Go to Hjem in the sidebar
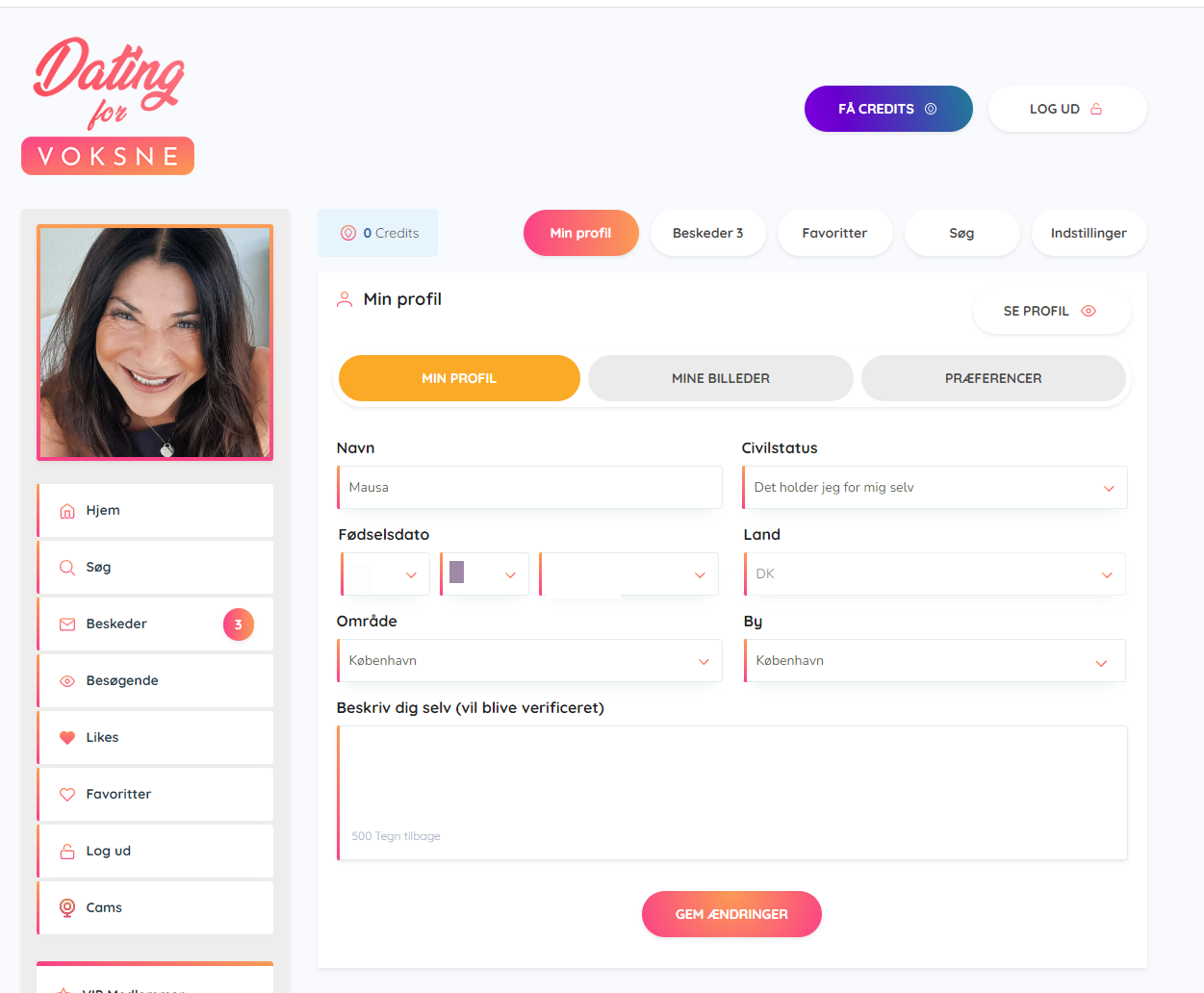The height and width of the screenshot is (993, 1204). click(x=155, y=511)
